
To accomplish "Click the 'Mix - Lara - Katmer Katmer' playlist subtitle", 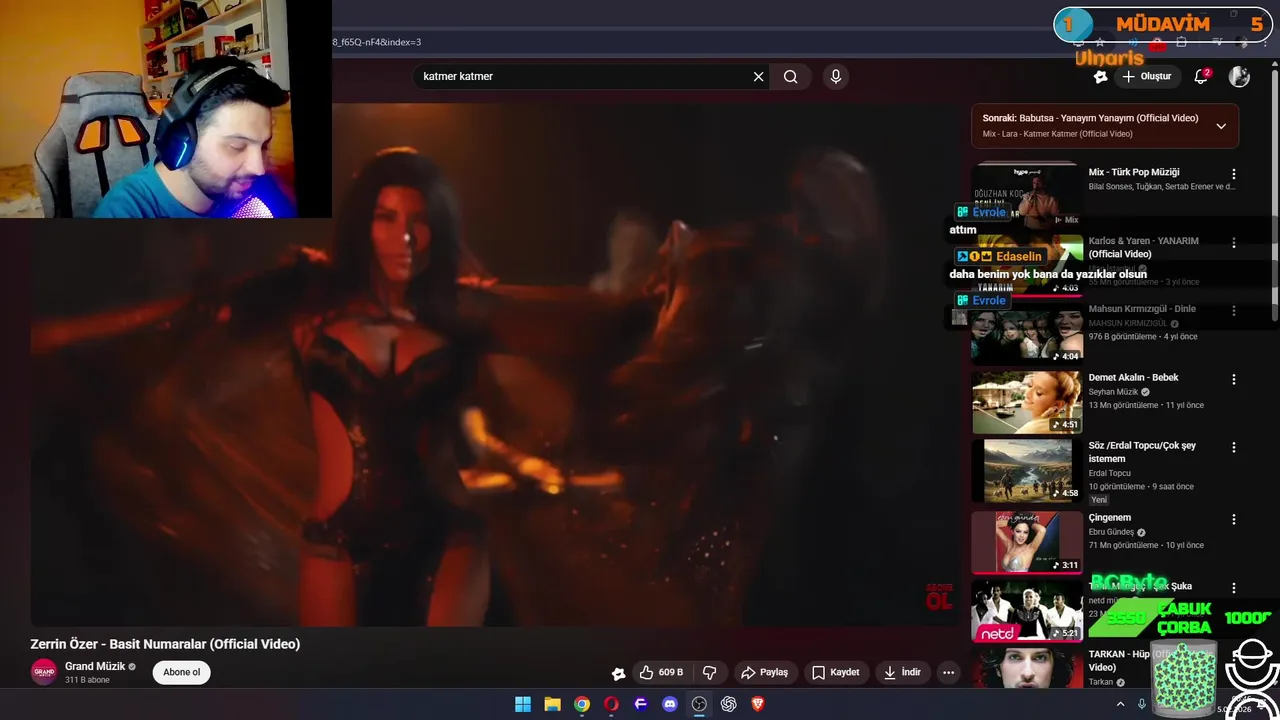I will [1058, 134].
